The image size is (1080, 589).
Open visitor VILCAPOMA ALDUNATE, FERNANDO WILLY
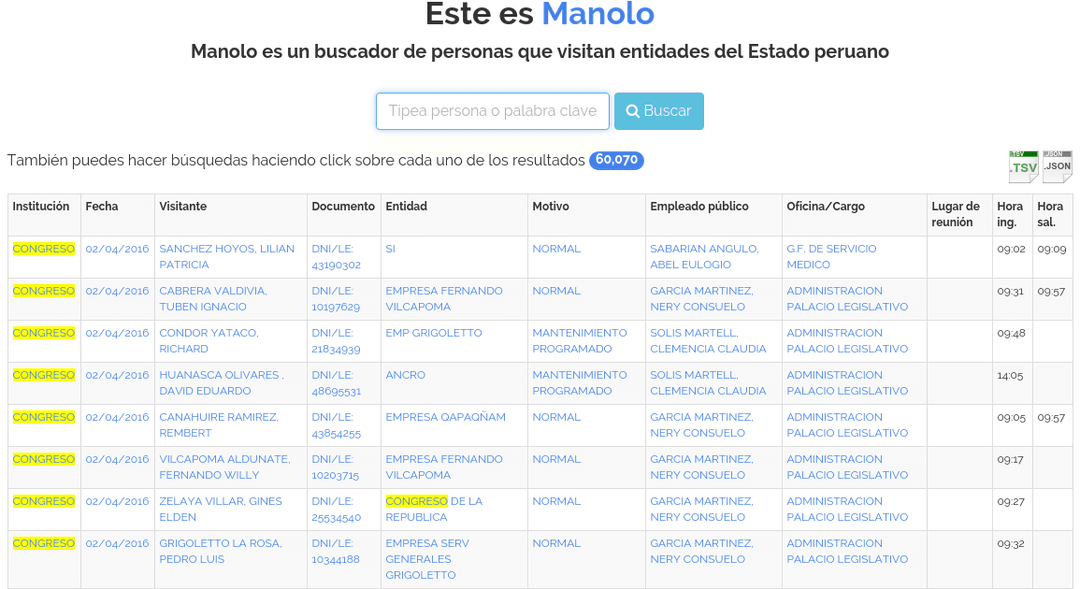[x=225, y=466]
